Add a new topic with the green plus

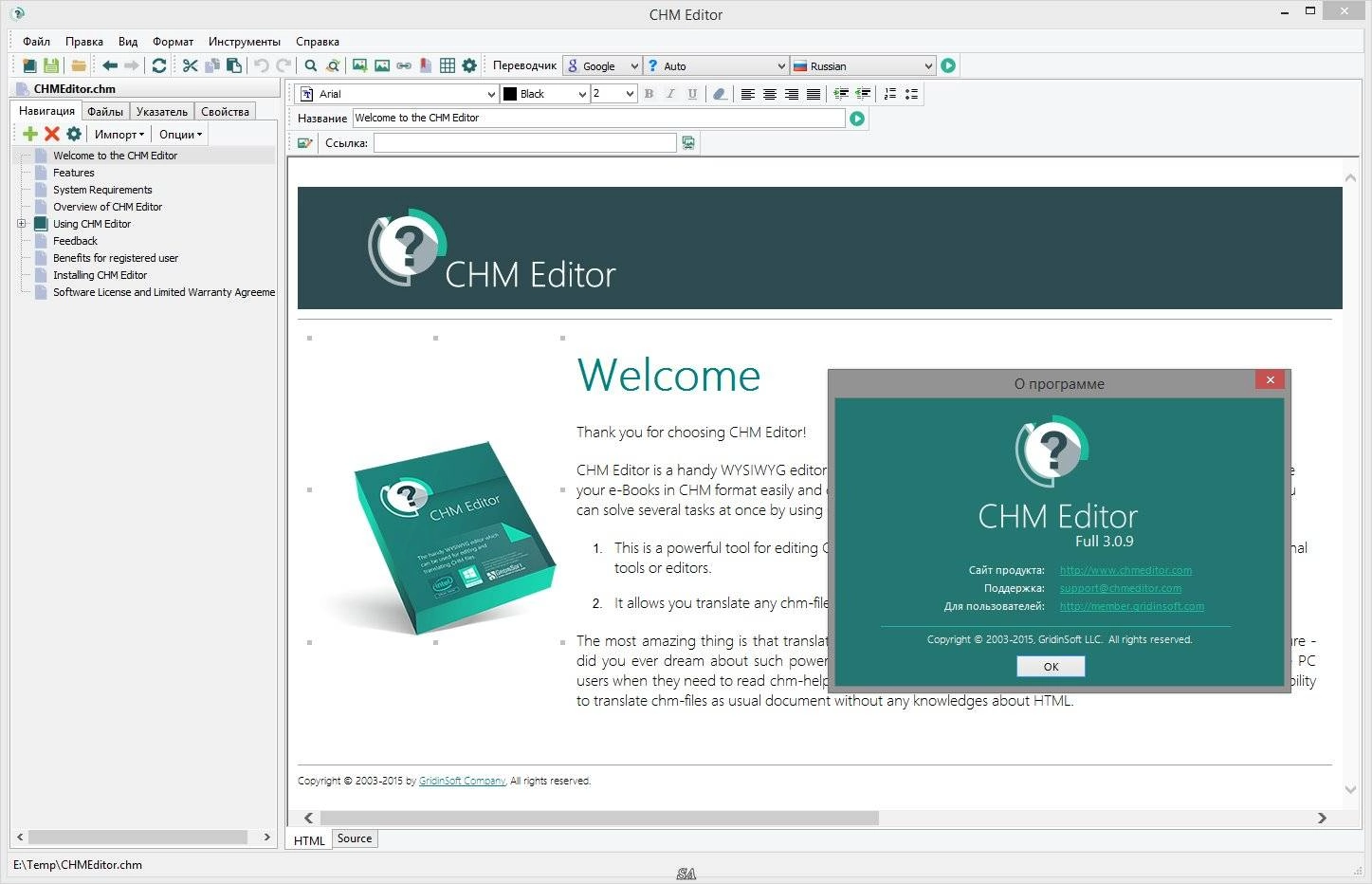coord(30,134)
